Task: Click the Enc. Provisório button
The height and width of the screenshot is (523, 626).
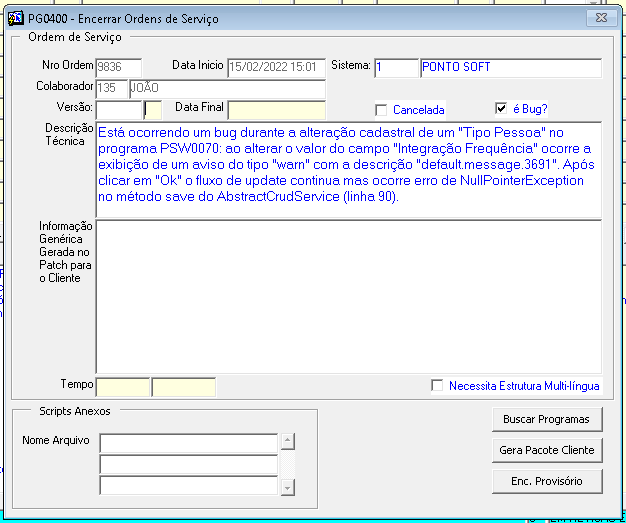Action: tap(547, 481)
